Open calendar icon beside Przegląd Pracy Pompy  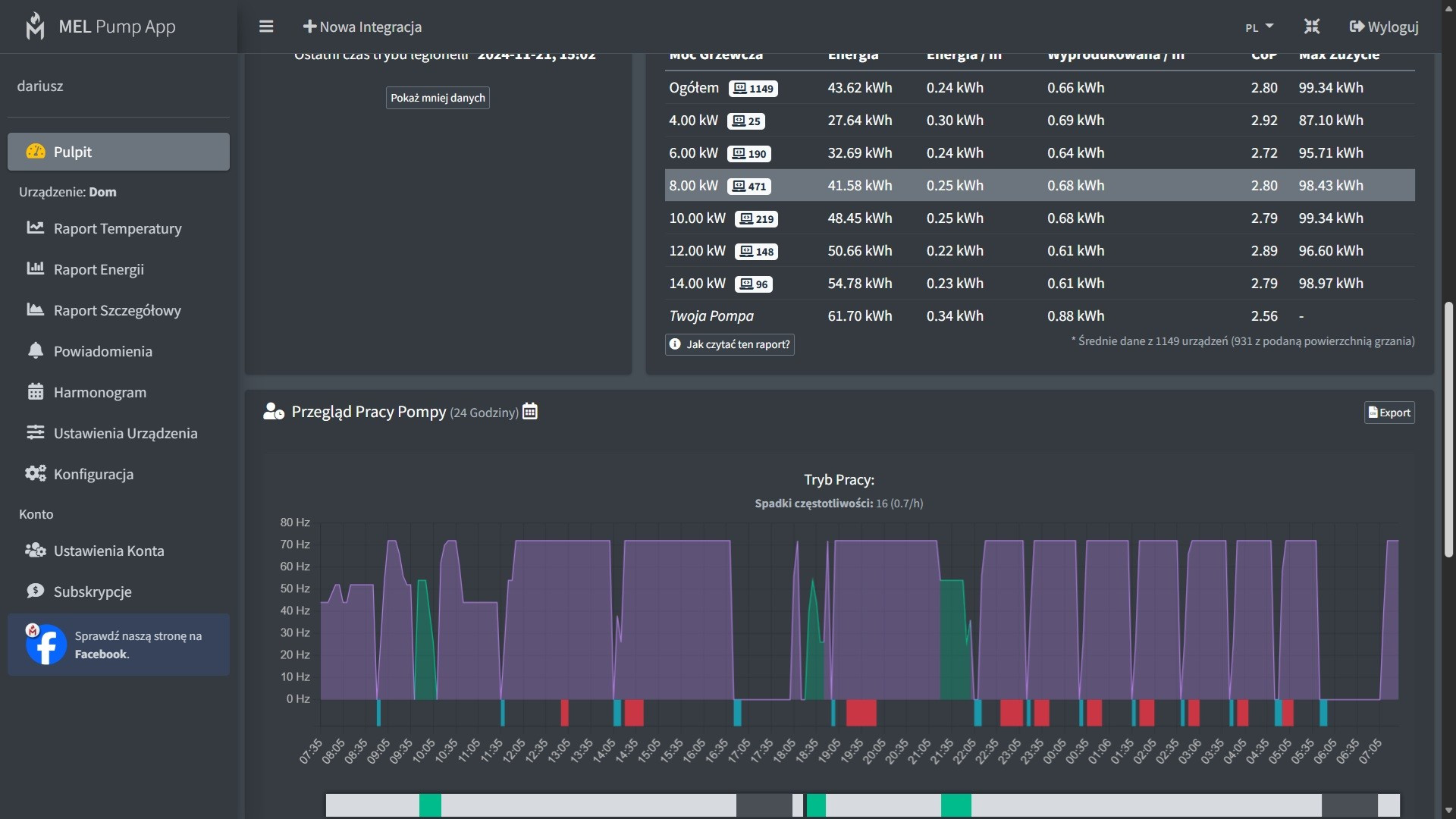click(530, 412)
